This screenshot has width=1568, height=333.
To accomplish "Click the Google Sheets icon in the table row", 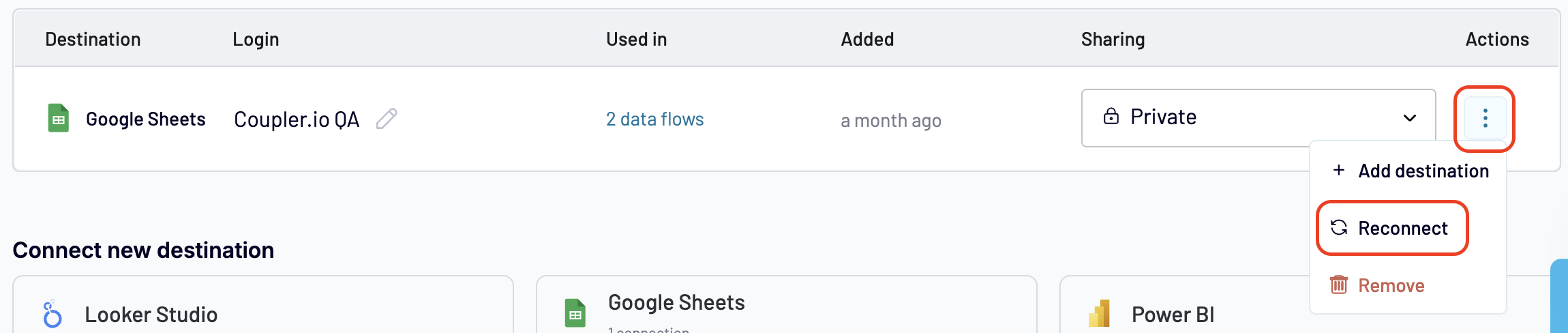I will point(59,118).
